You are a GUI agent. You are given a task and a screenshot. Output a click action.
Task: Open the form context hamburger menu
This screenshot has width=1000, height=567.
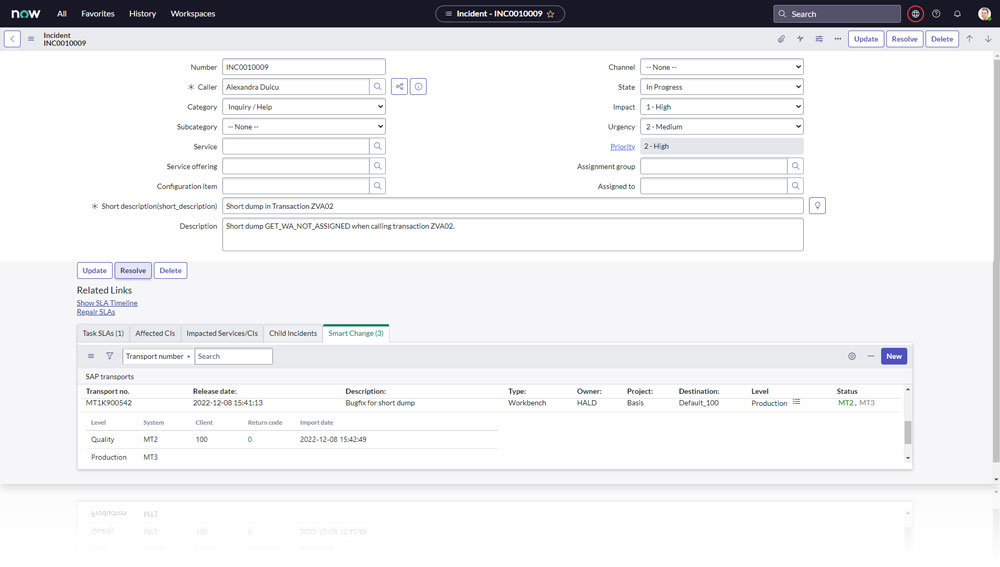(x=31, y=39)
